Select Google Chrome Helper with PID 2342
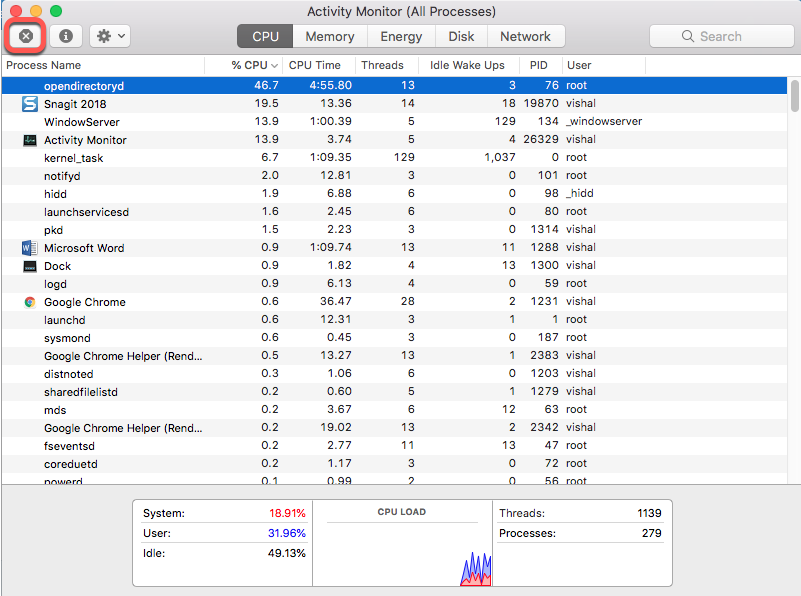The height and width of the screenshot is (596, 801). (x=123, y=428)
